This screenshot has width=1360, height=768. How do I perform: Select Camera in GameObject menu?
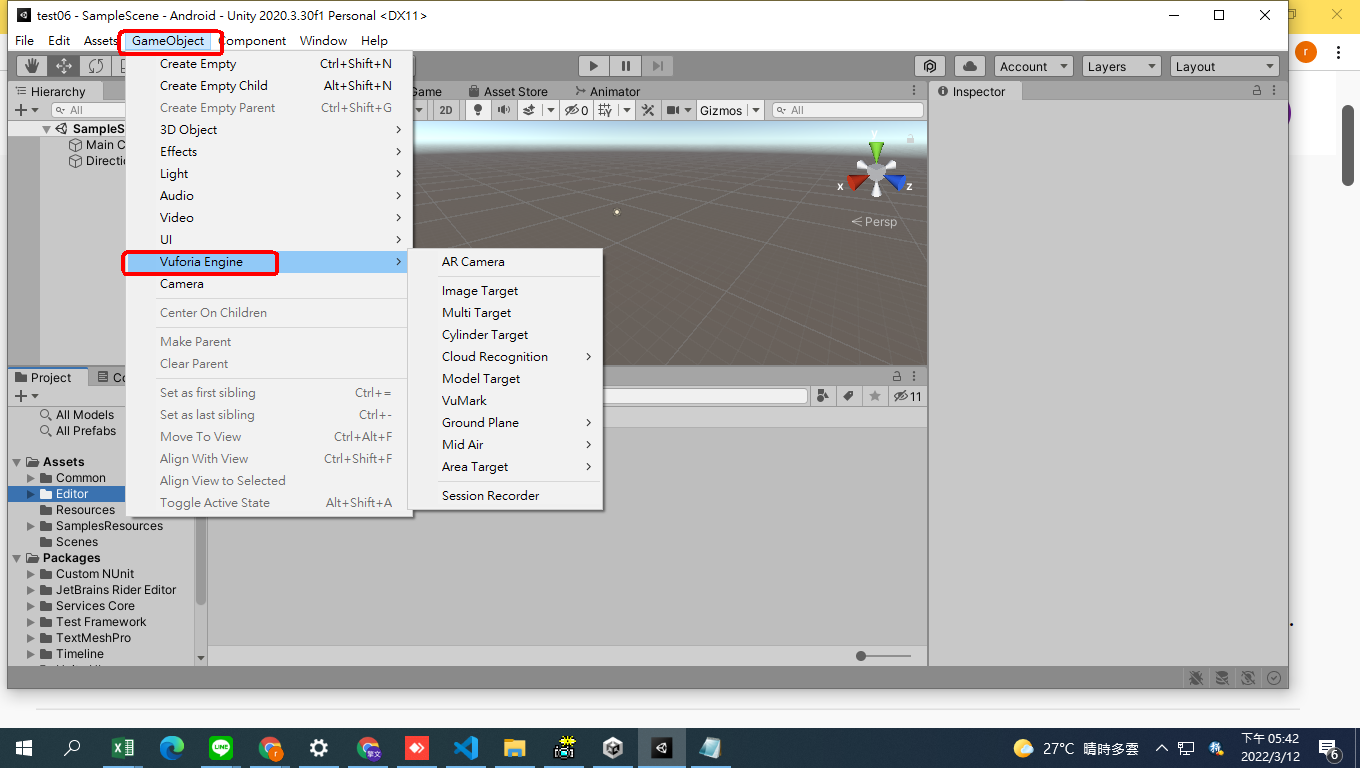269,284
